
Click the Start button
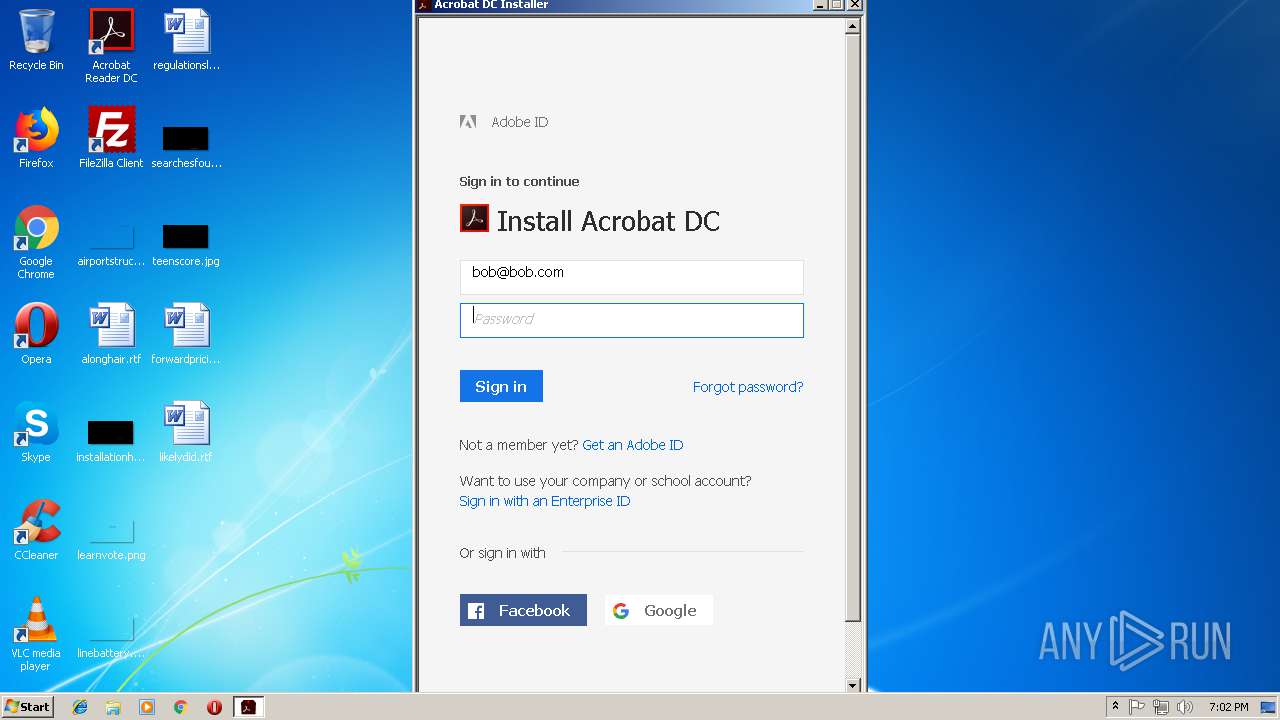click(x=28, y=707)
